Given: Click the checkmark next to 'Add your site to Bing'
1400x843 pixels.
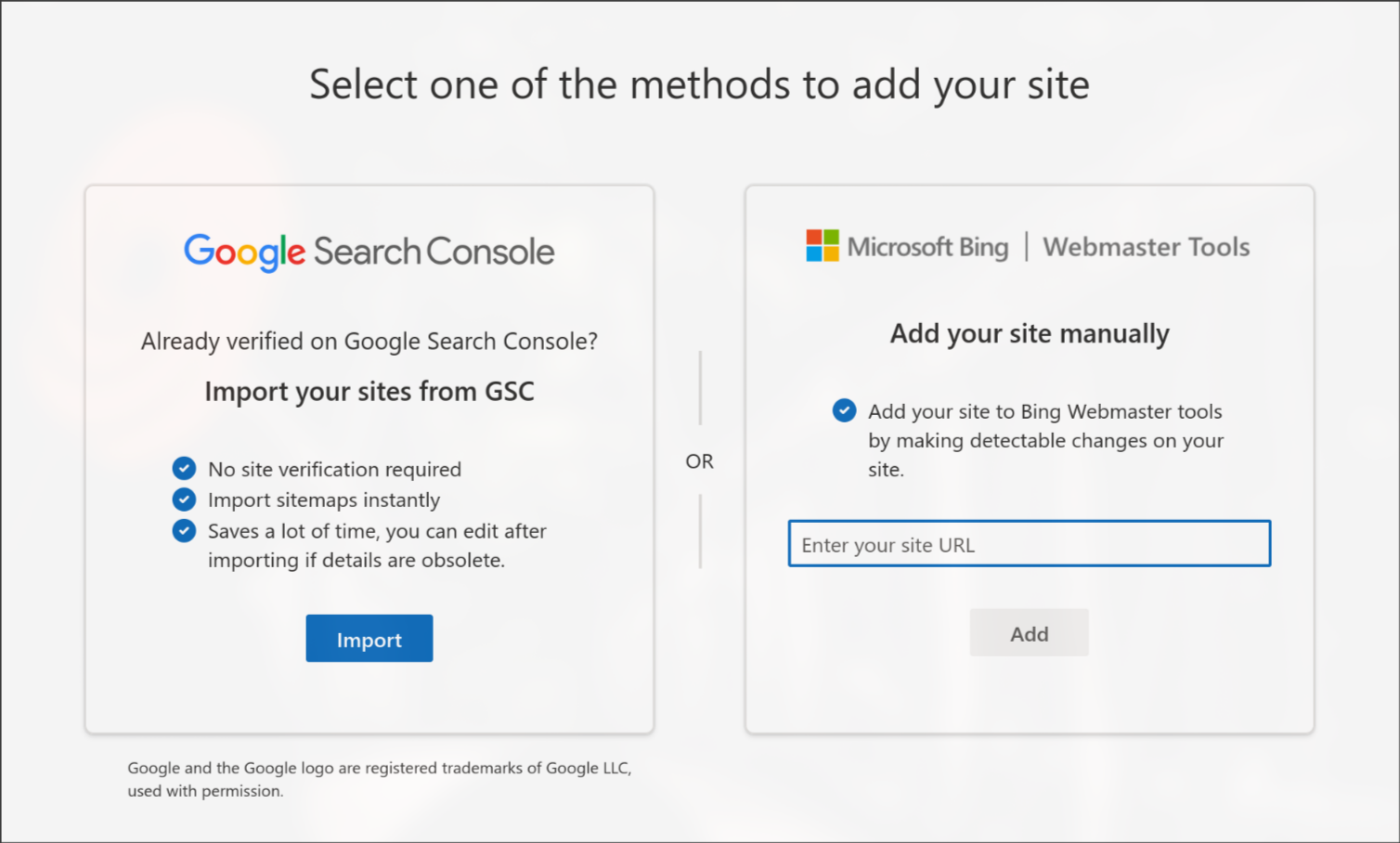Looking at the screenshot, I should coord(843,410).
